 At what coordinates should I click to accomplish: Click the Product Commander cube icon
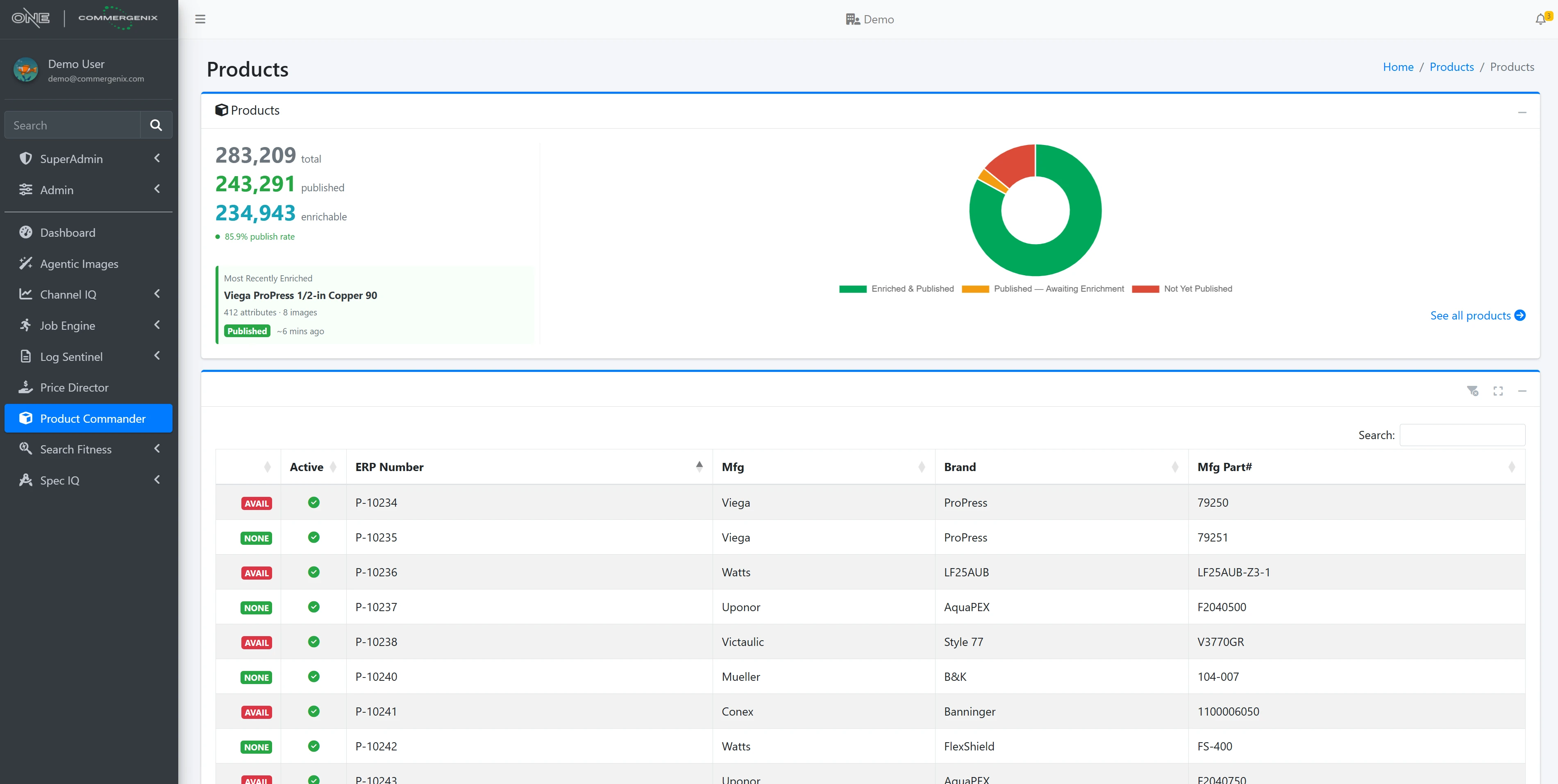[25, 418]
